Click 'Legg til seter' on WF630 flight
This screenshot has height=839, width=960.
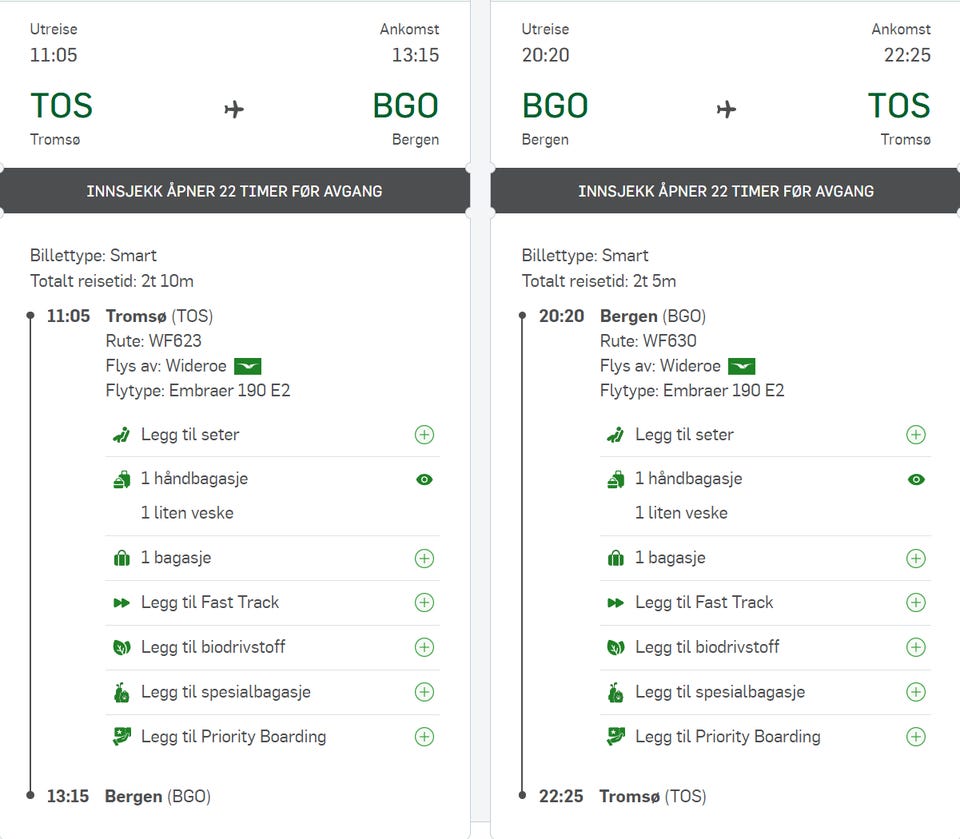684,435
